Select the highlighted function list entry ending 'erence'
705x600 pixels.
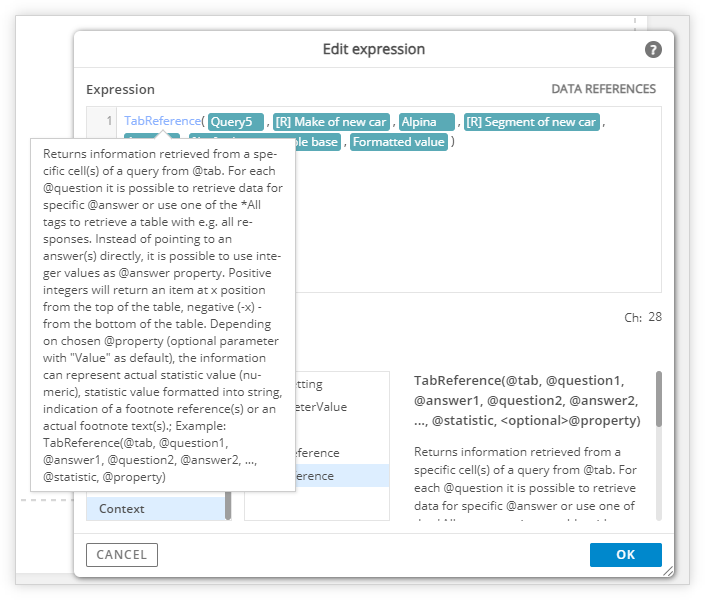point(342,476)
